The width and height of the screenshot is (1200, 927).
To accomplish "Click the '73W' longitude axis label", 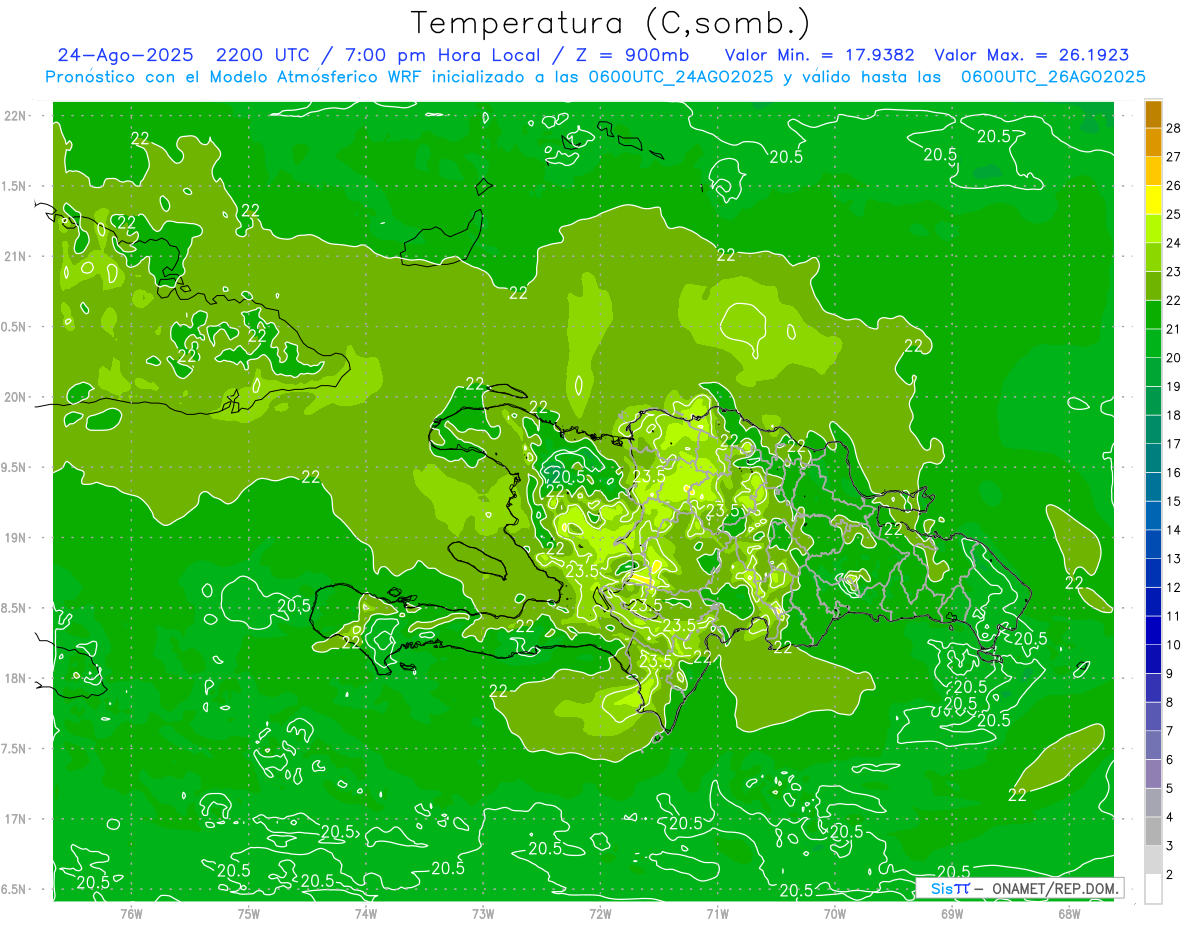I will [x=483, y=913].
